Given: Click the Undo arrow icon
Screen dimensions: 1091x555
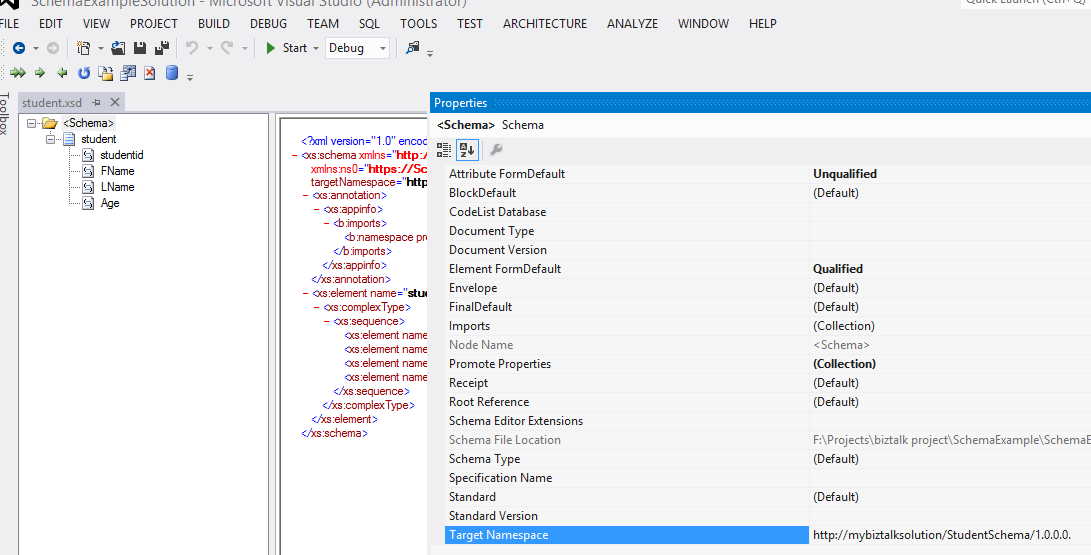Looking at the screenshot, I should [192, 48].
